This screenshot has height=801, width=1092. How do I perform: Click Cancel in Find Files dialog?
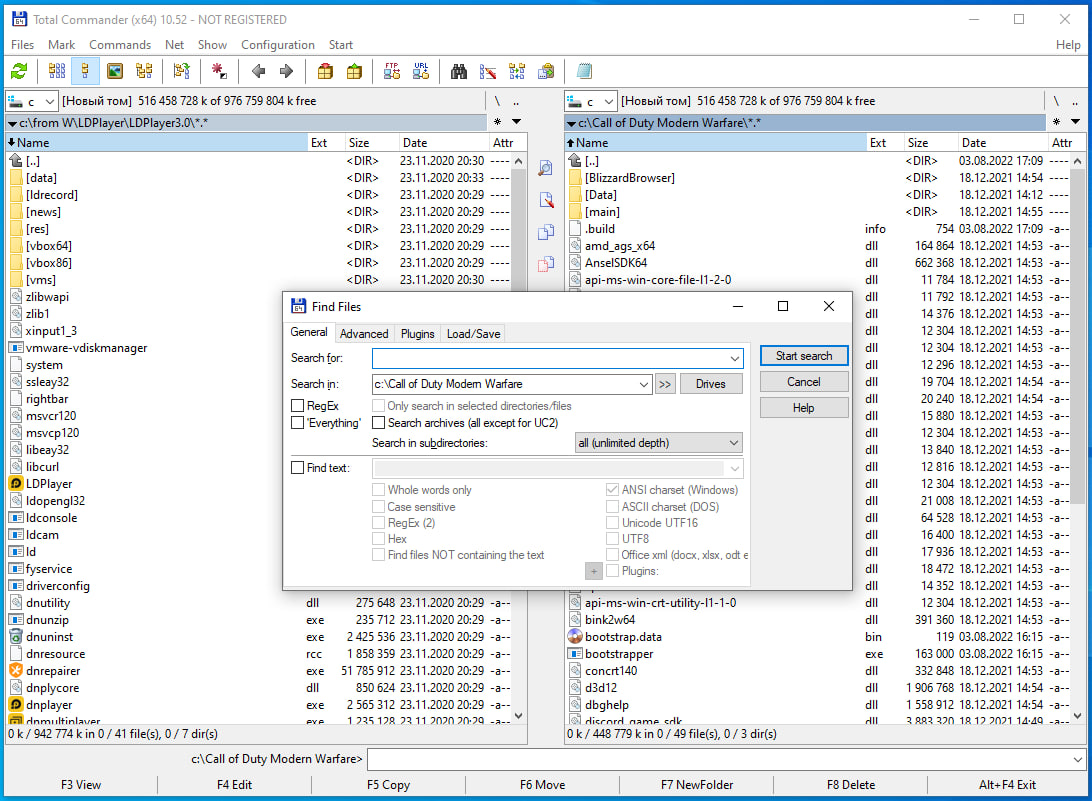pyautogui.click(x=804, y=382)
